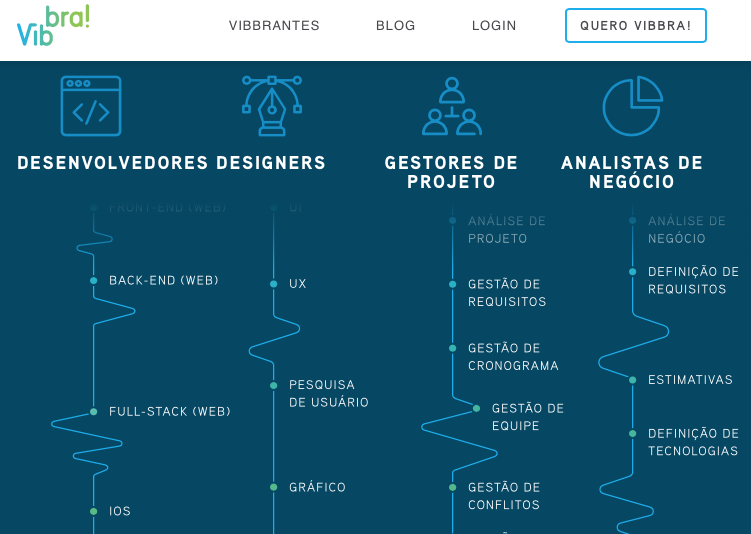Open the Login link
This screenshot has height=534, width=751.
point(494,26)
